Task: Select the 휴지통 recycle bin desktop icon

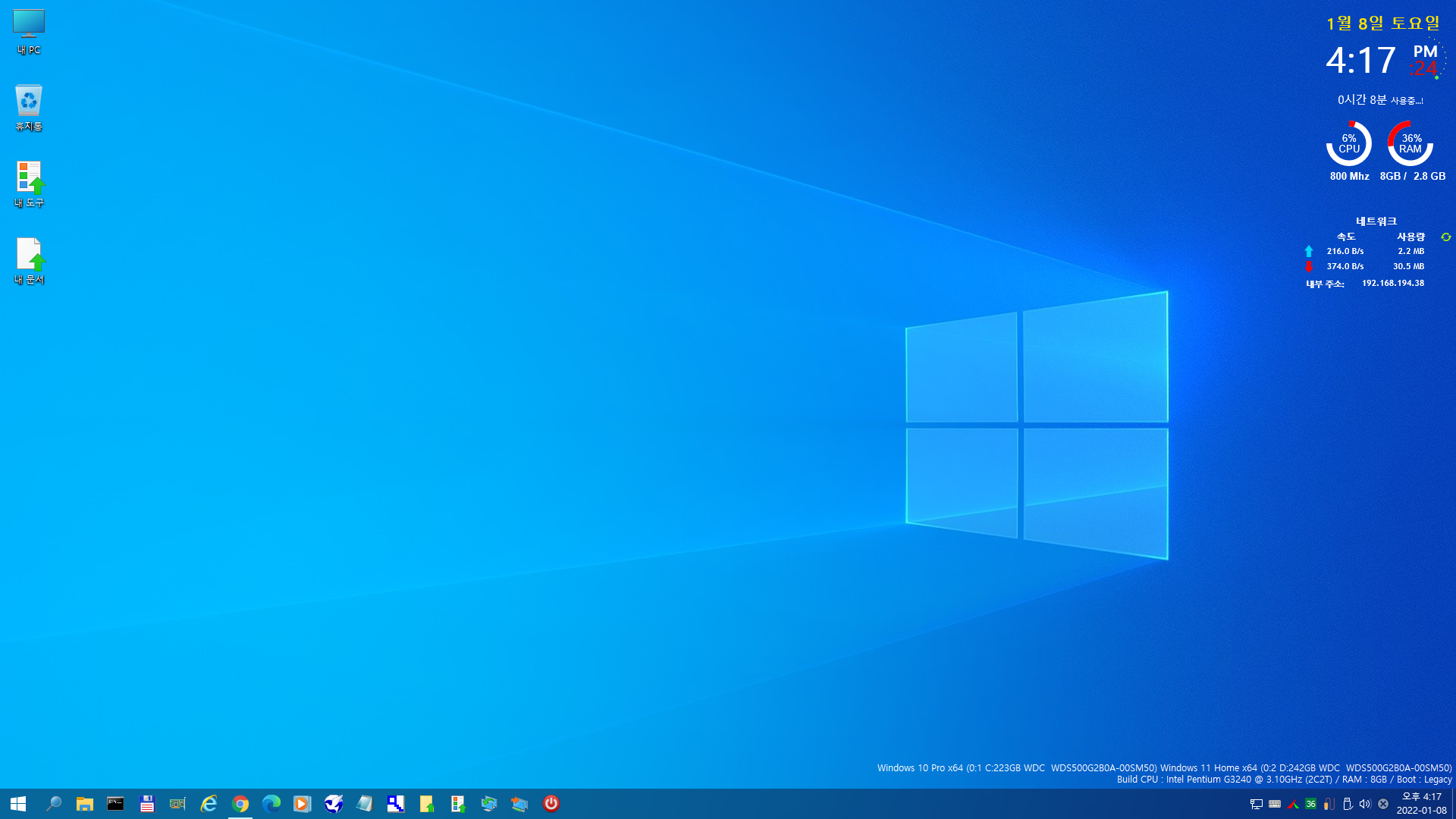Action: pyautogui.click(x=29, y=108)
